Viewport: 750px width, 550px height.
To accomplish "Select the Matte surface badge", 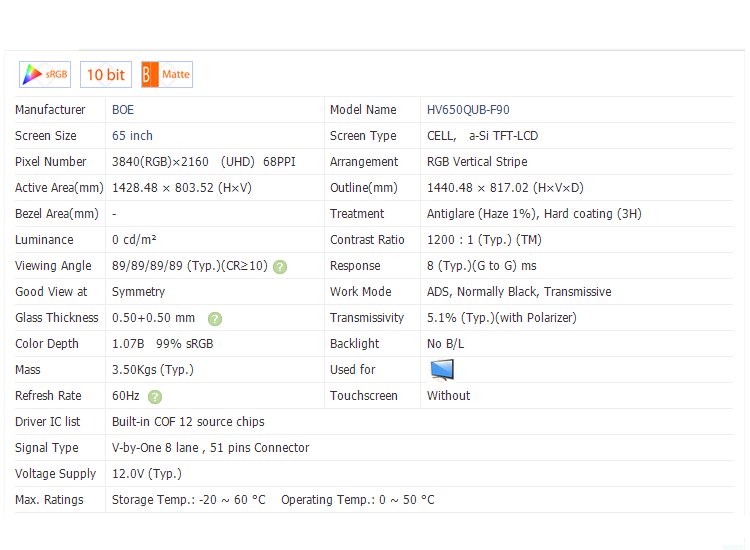I will click(x=166, y=74).
